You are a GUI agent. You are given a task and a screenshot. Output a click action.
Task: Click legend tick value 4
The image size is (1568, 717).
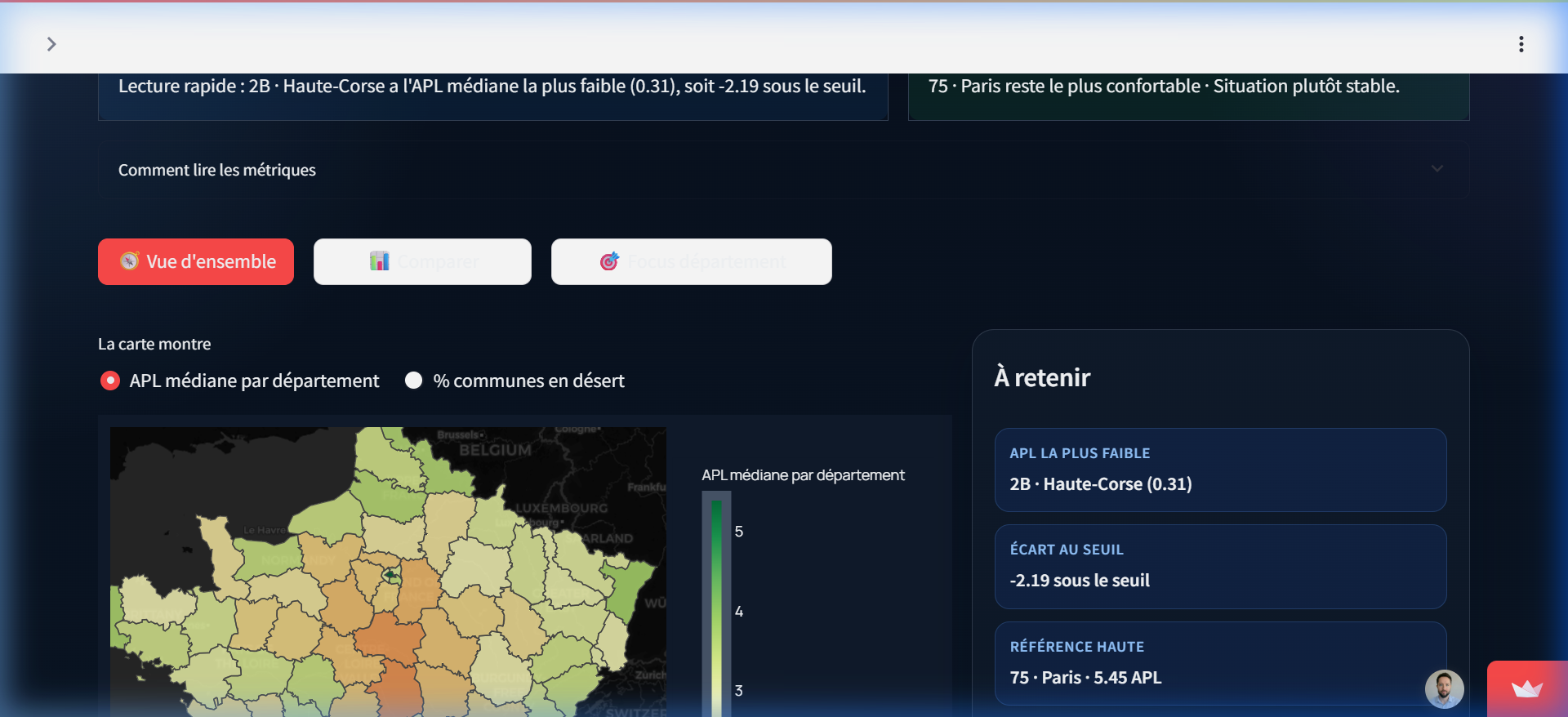tap(739, 611)
